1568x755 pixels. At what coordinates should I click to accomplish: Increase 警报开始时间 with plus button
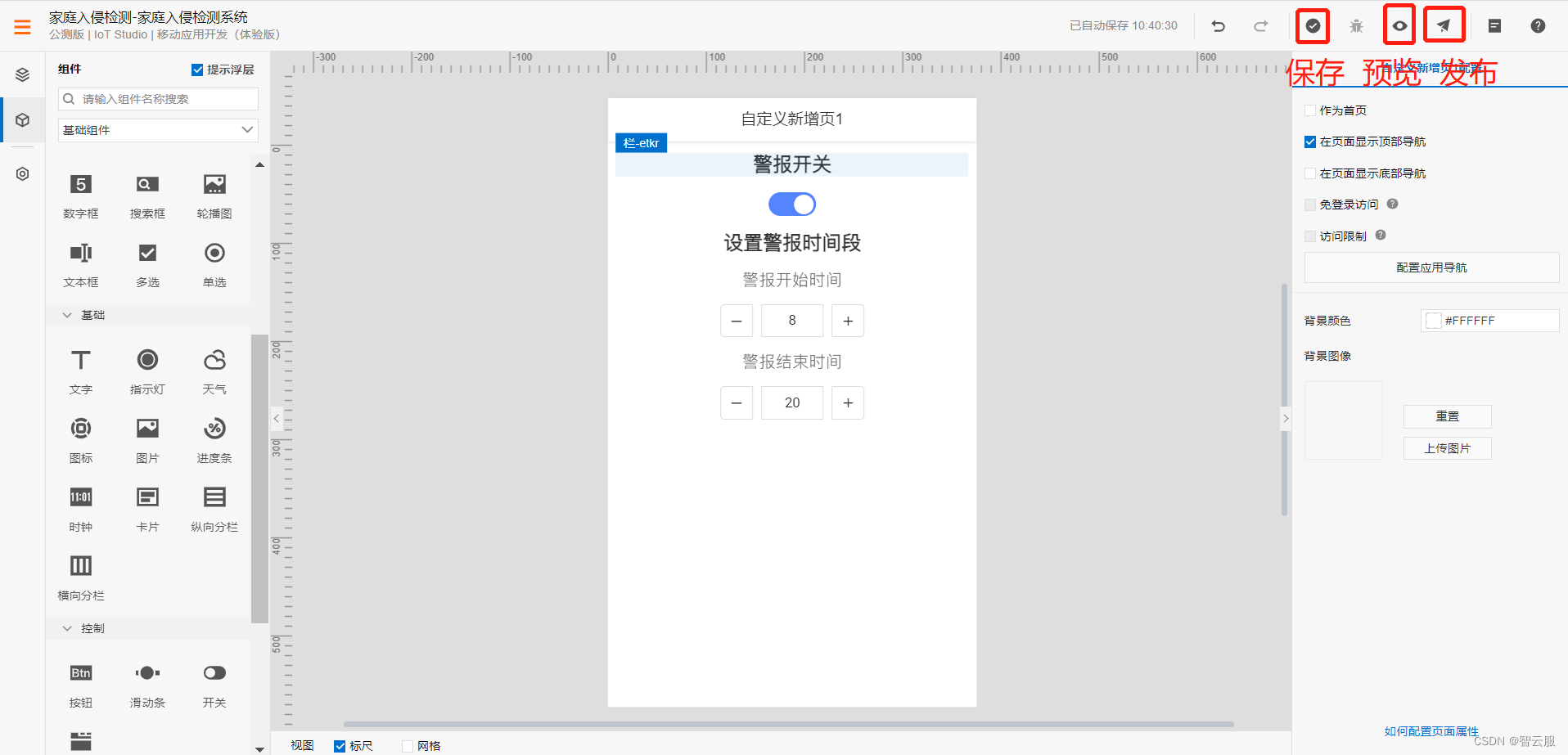tap(848, 321)
